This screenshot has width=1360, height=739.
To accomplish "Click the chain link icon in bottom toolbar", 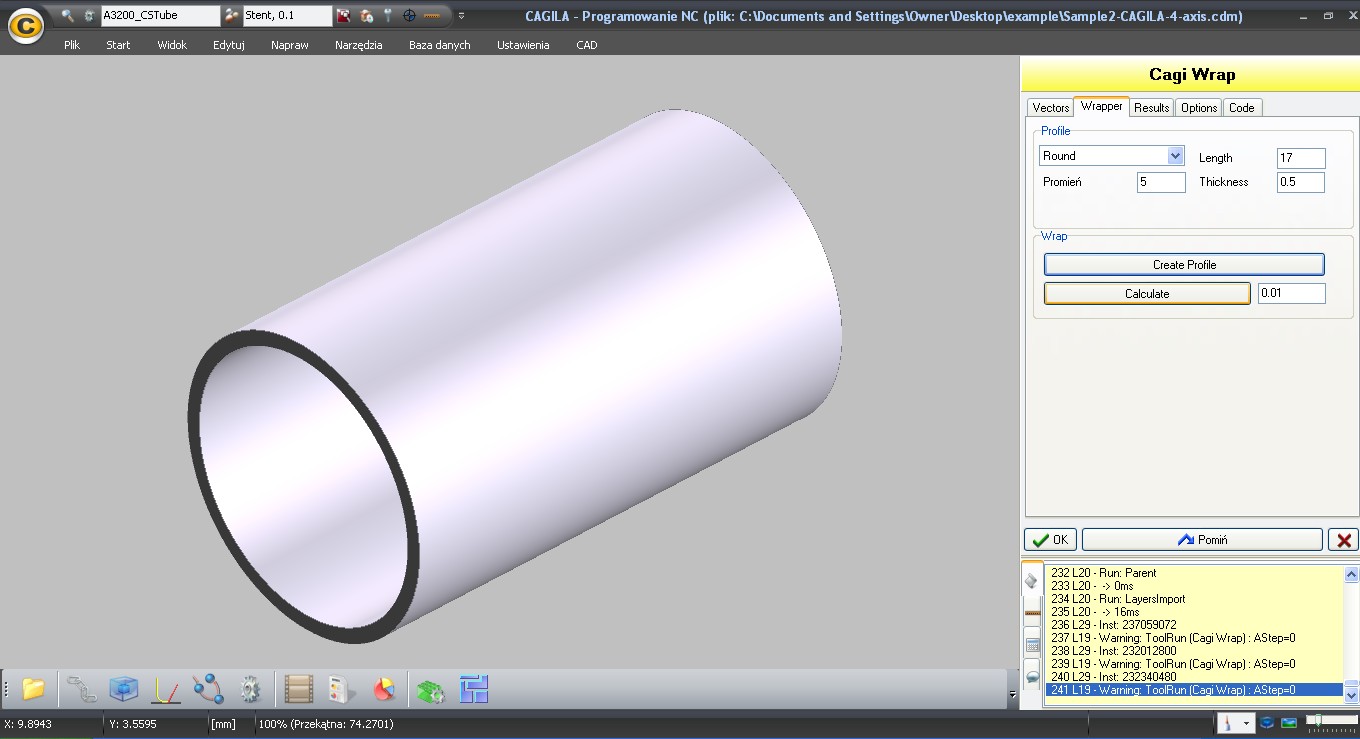I will click(x=82, y=689).
